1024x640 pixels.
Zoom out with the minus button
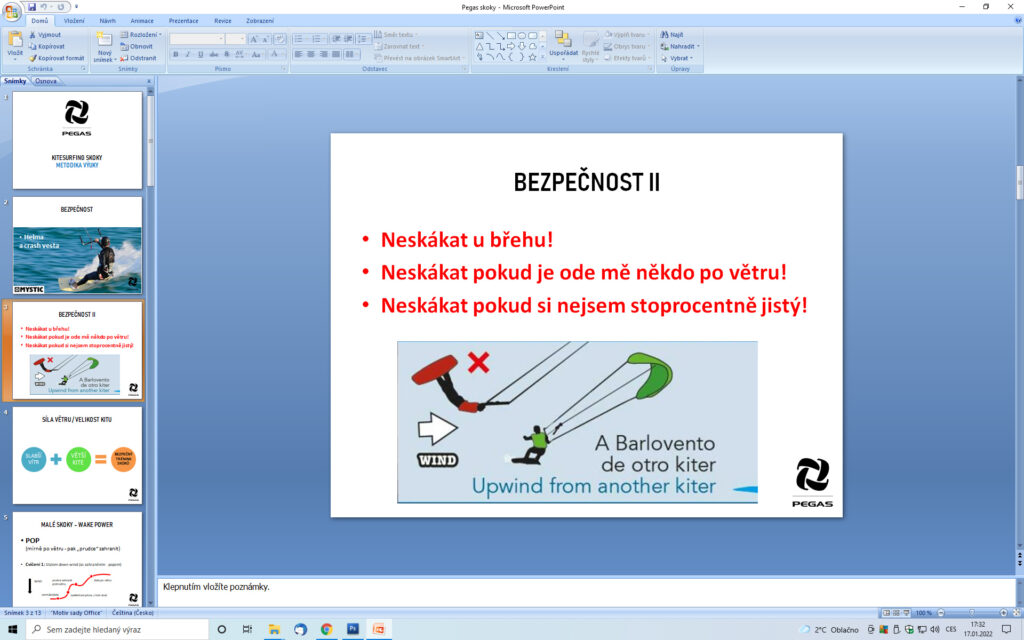pos(941,613)
